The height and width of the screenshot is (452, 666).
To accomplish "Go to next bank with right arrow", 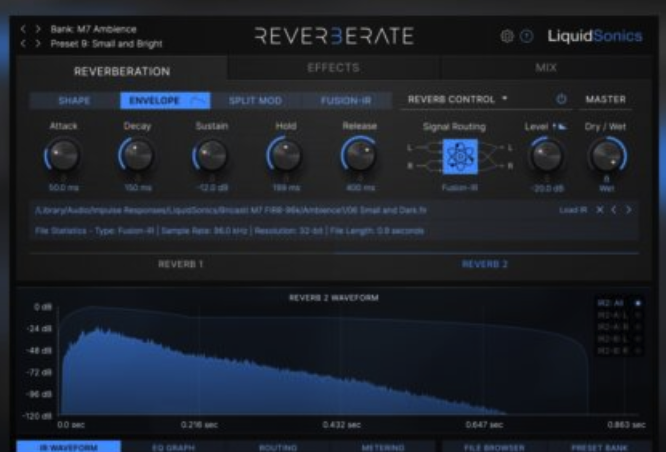I will point(38,29).
